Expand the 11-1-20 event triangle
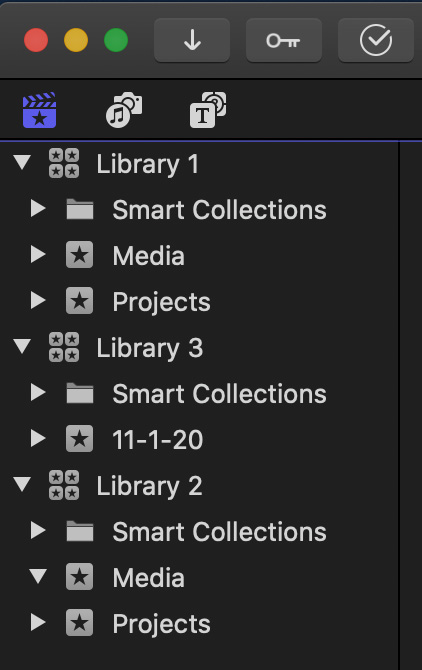Screen dimensions: 422x670 [x=38, y=438]
